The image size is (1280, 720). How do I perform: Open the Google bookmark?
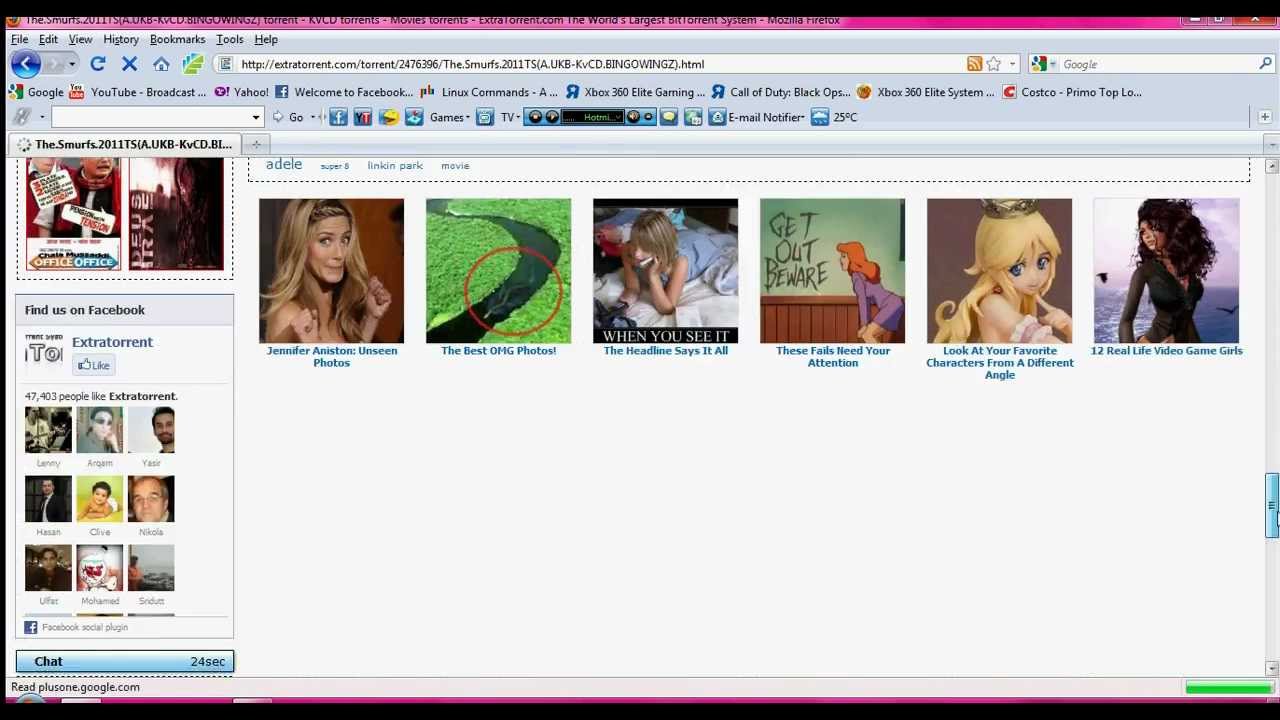[37, 92]
